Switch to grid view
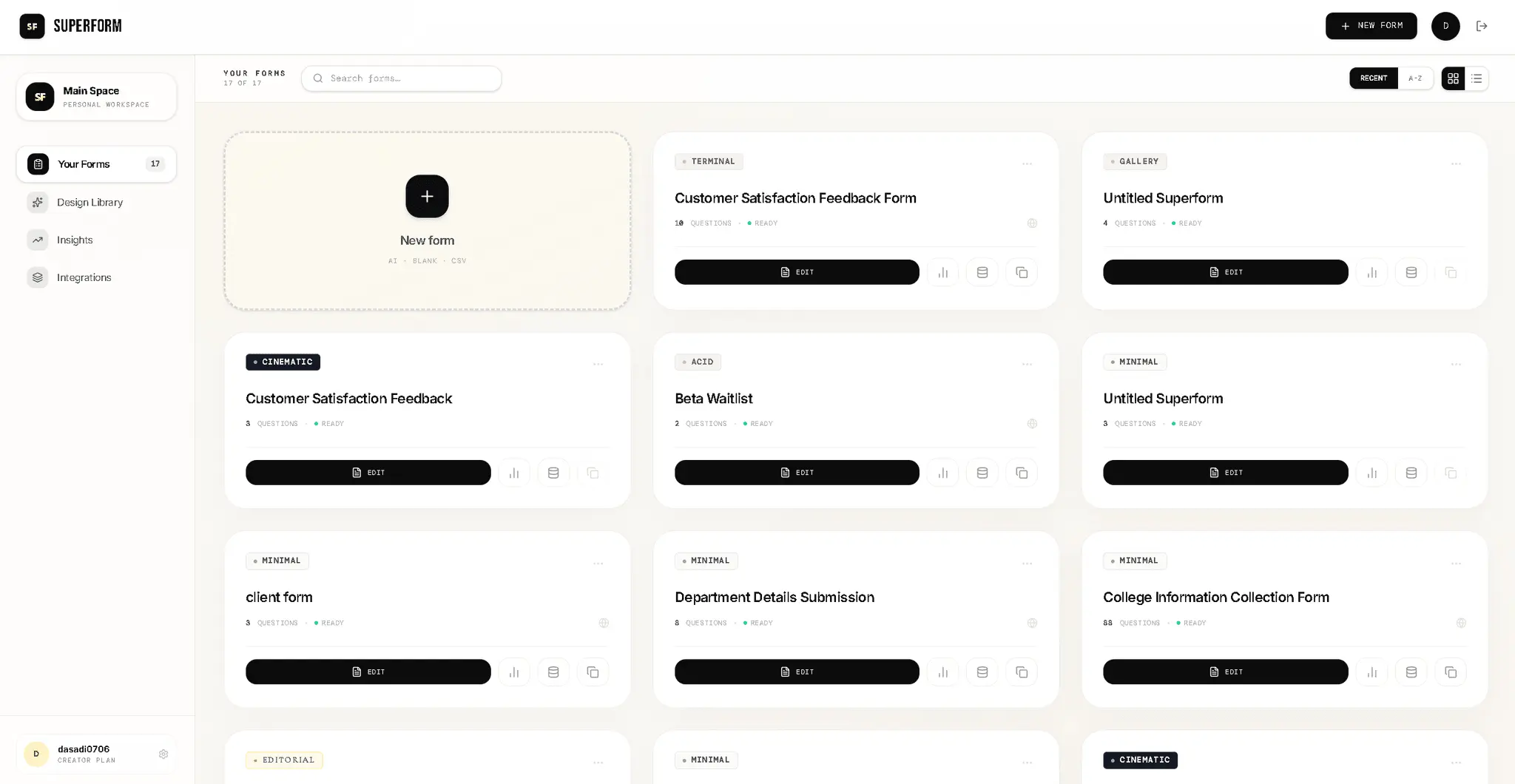The height and width of the screenshot is (784, 1515). click(x=1453, y=78)
